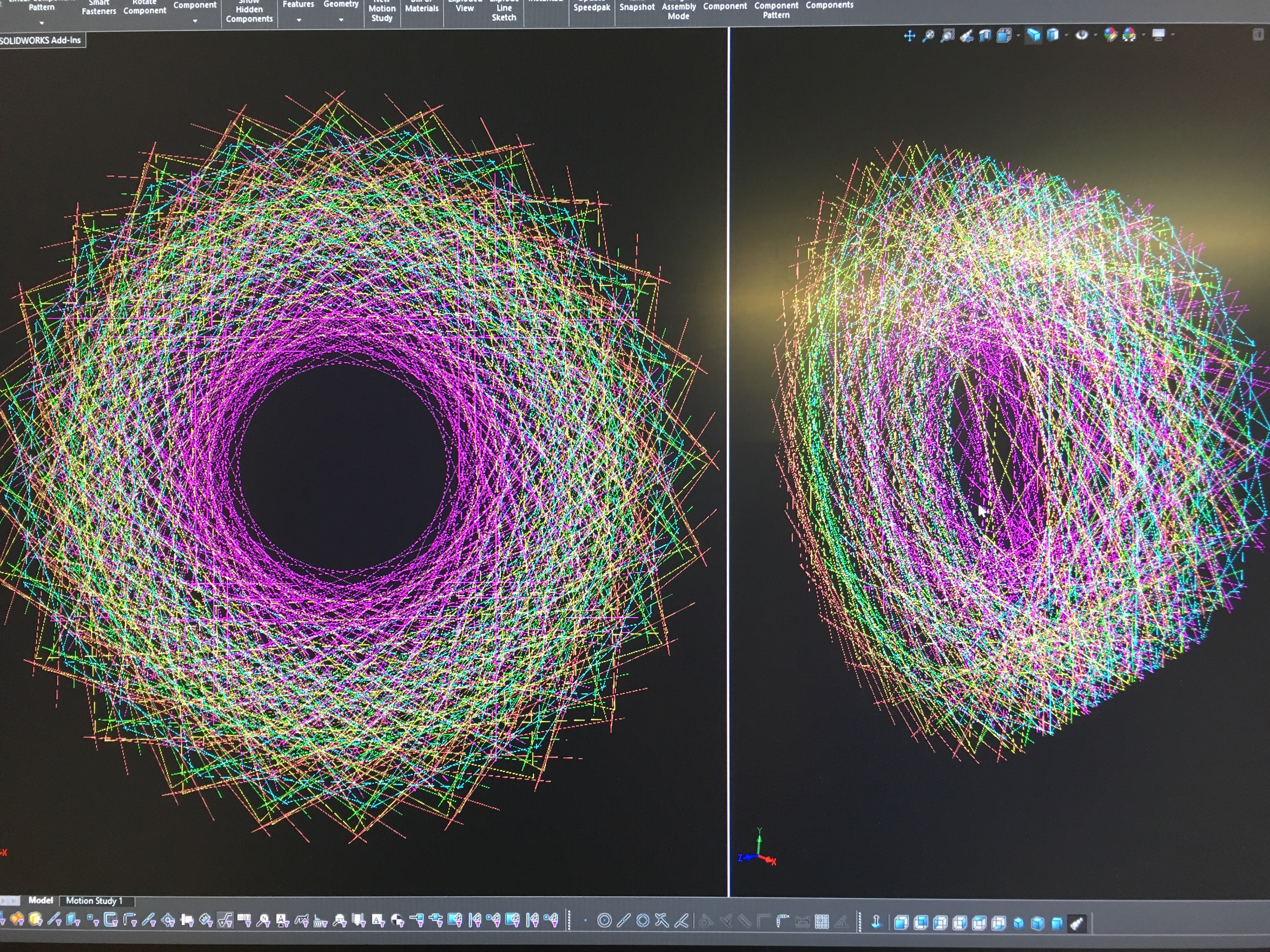Click Exploded View button
This screenshot has height=952, width=1270.
click(x=464, y=6)
